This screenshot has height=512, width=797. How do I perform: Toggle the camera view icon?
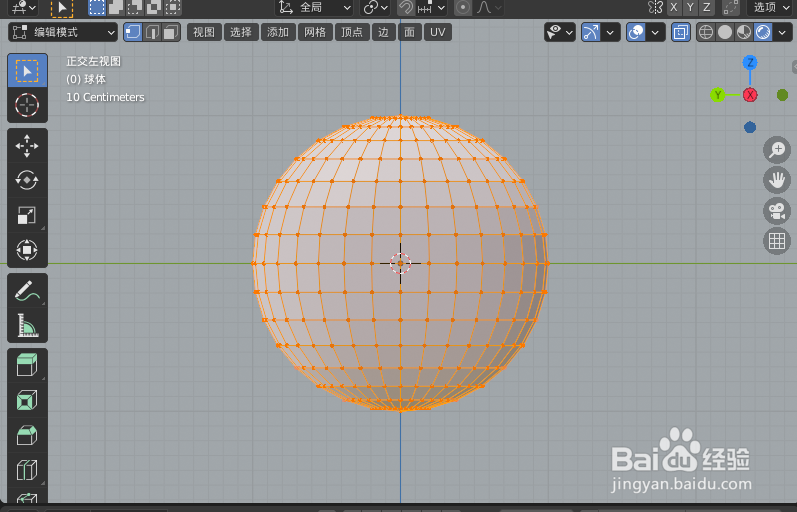[777, 210]
